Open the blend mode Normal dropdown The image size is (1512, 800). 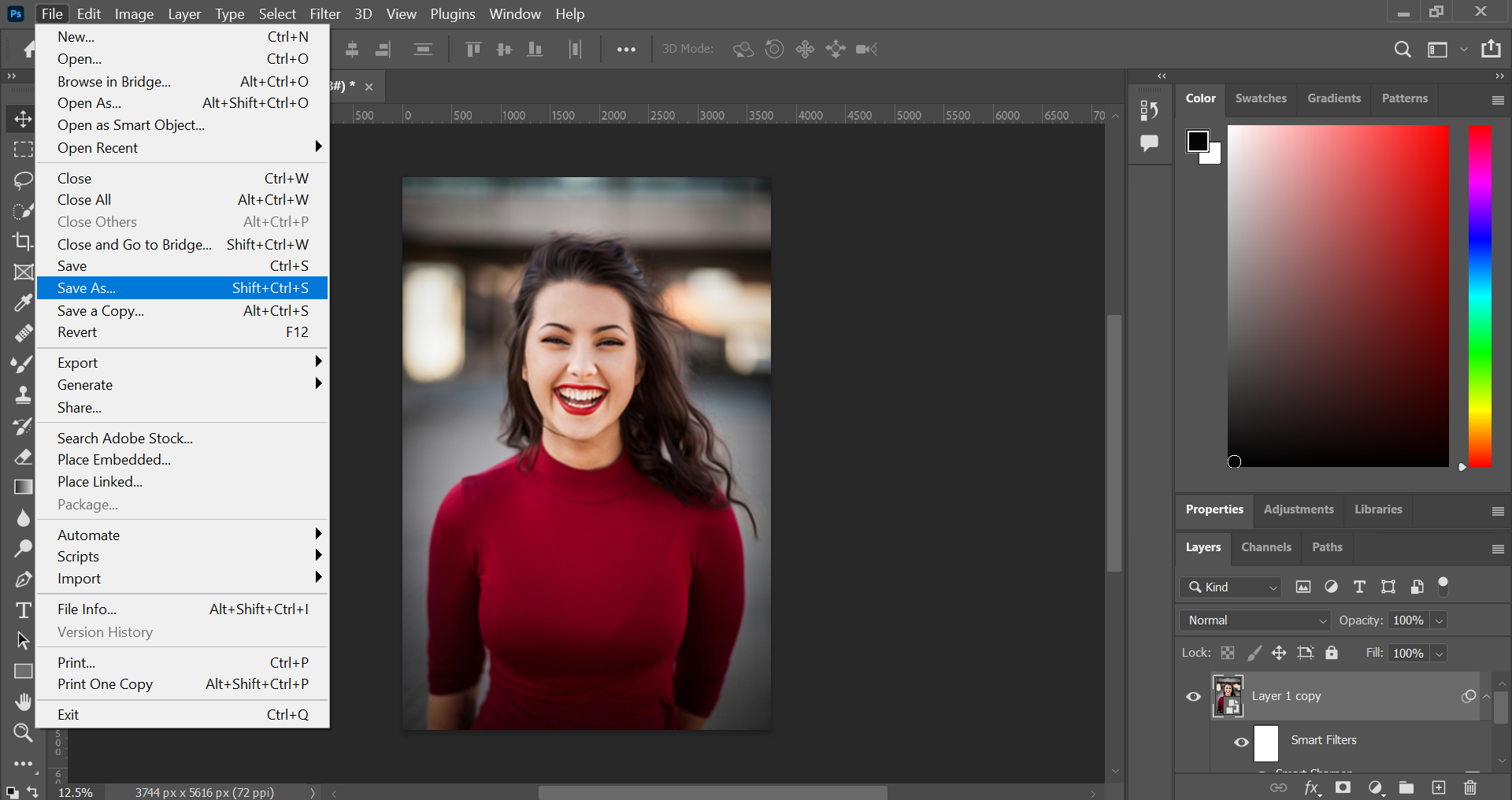[x=1254, y=620]
